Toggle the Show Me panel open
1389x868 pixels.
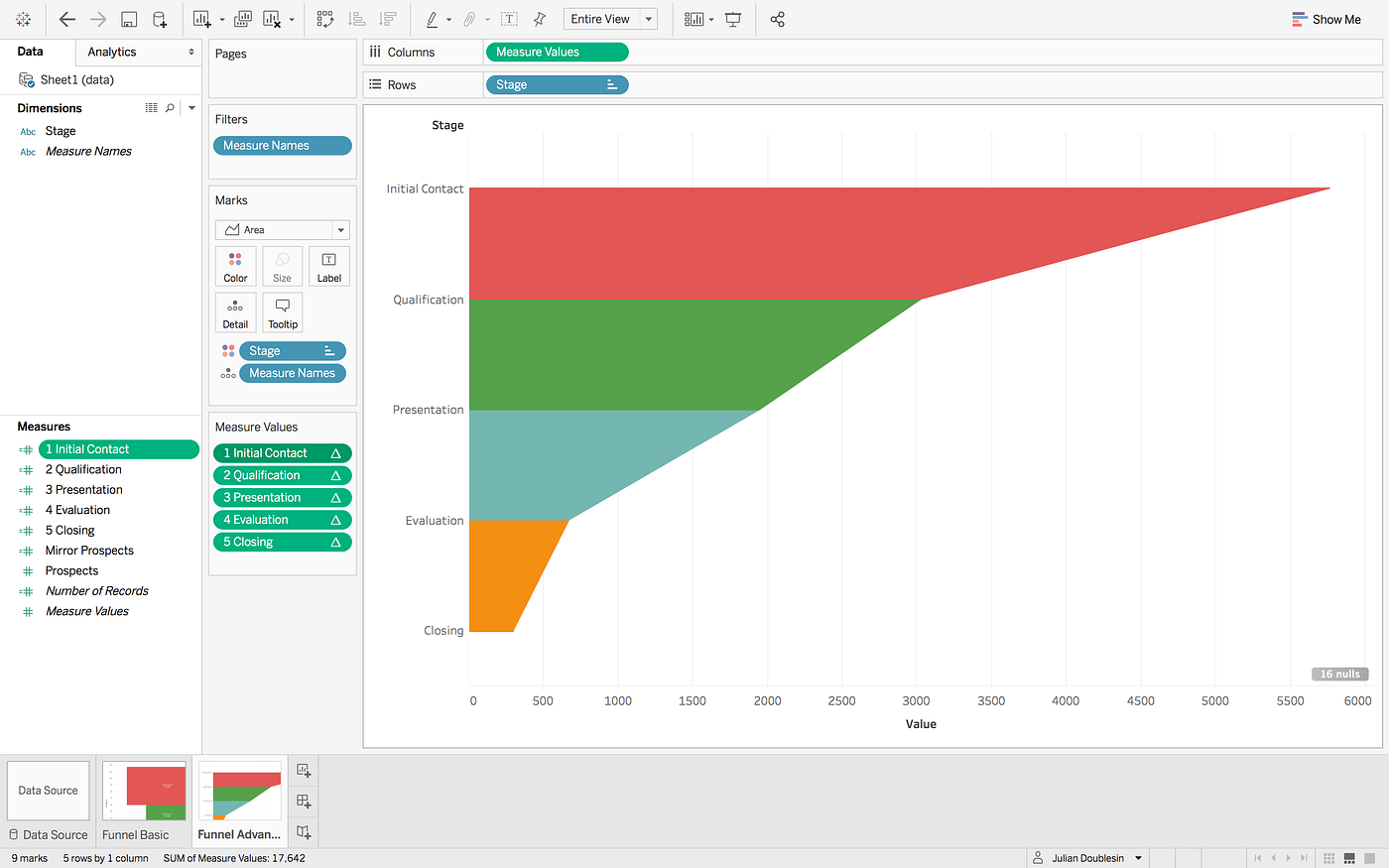[1326, 18]
